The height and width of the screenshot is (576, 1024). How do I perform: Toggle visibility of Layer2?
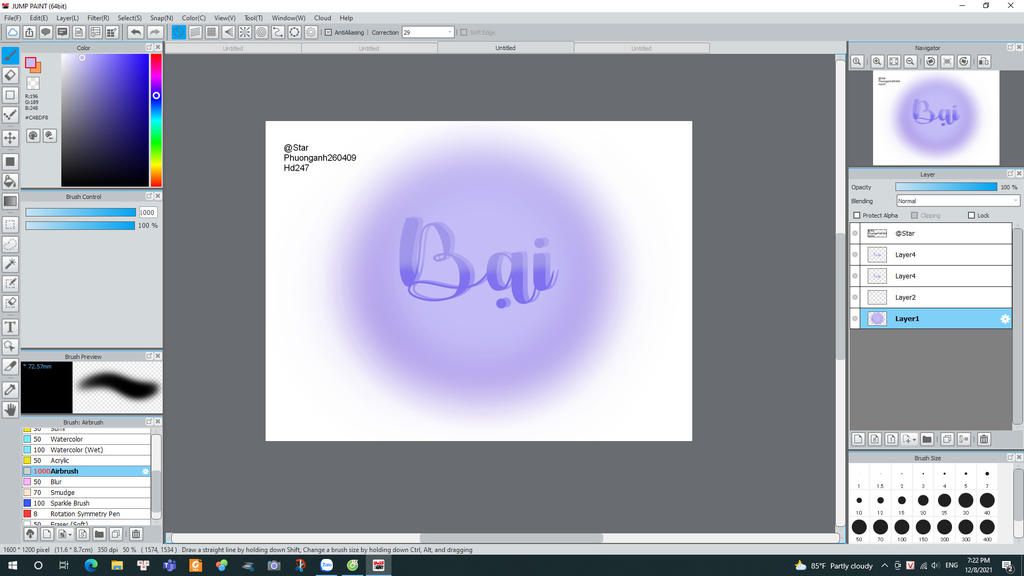[855, 297]
